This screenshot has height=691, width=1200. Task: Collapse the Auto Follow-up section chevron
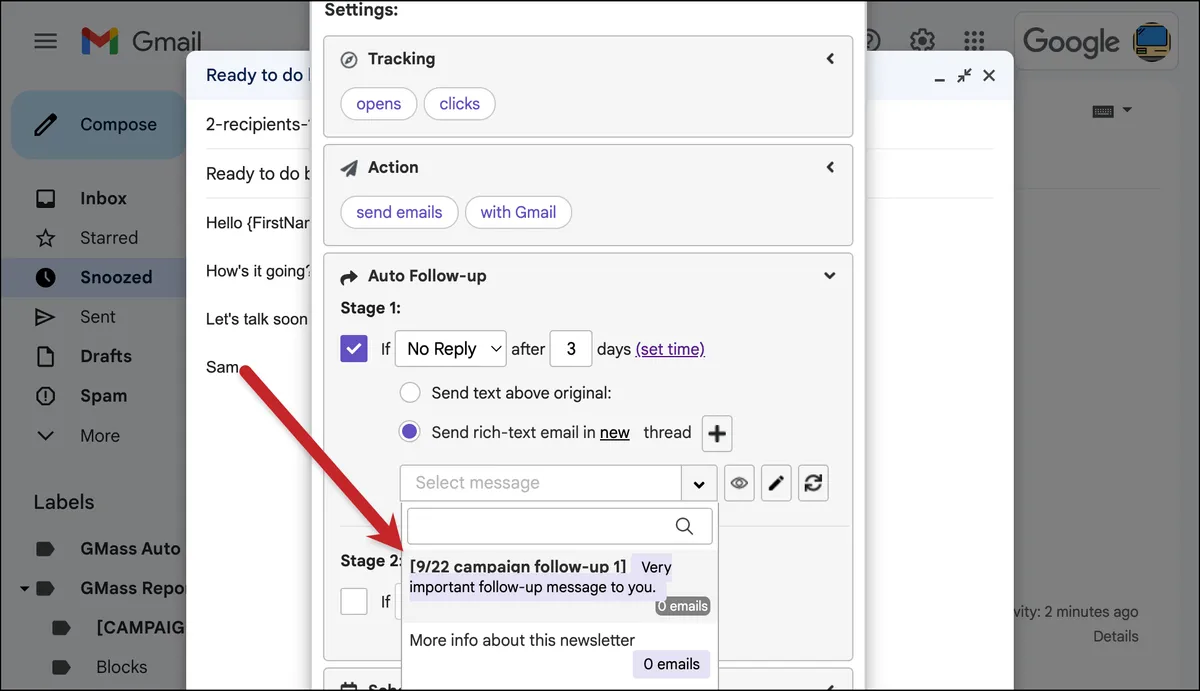point(829,276)
